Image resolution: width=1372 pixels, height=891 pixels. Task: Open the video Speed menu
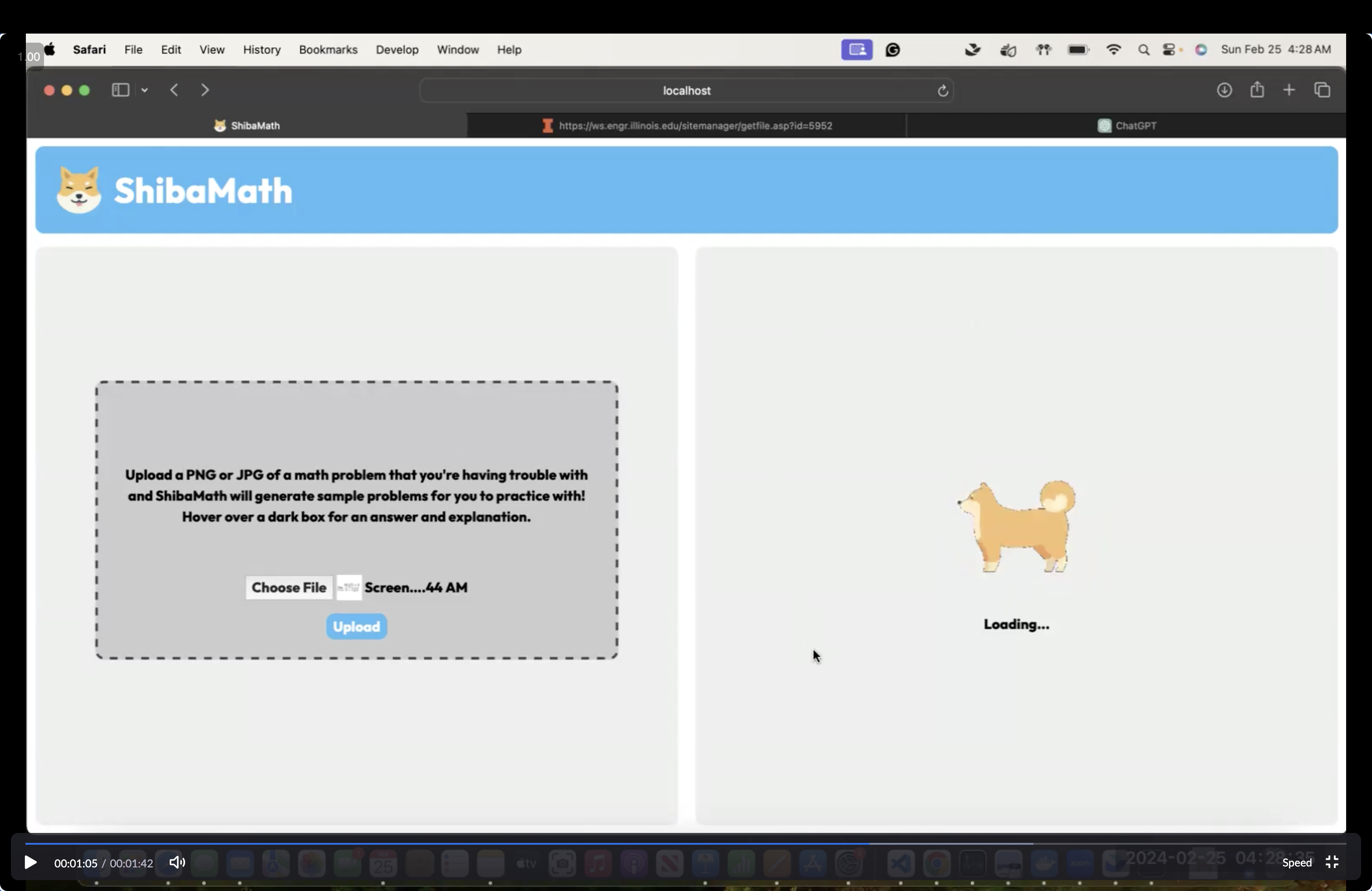coord(1297,863)
